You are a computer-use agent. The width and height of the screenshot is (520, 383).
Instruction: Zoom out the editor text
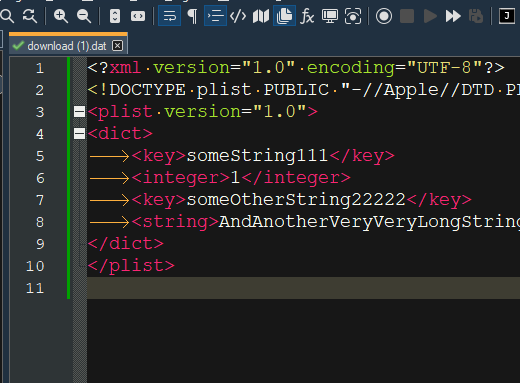coord(84,16)
